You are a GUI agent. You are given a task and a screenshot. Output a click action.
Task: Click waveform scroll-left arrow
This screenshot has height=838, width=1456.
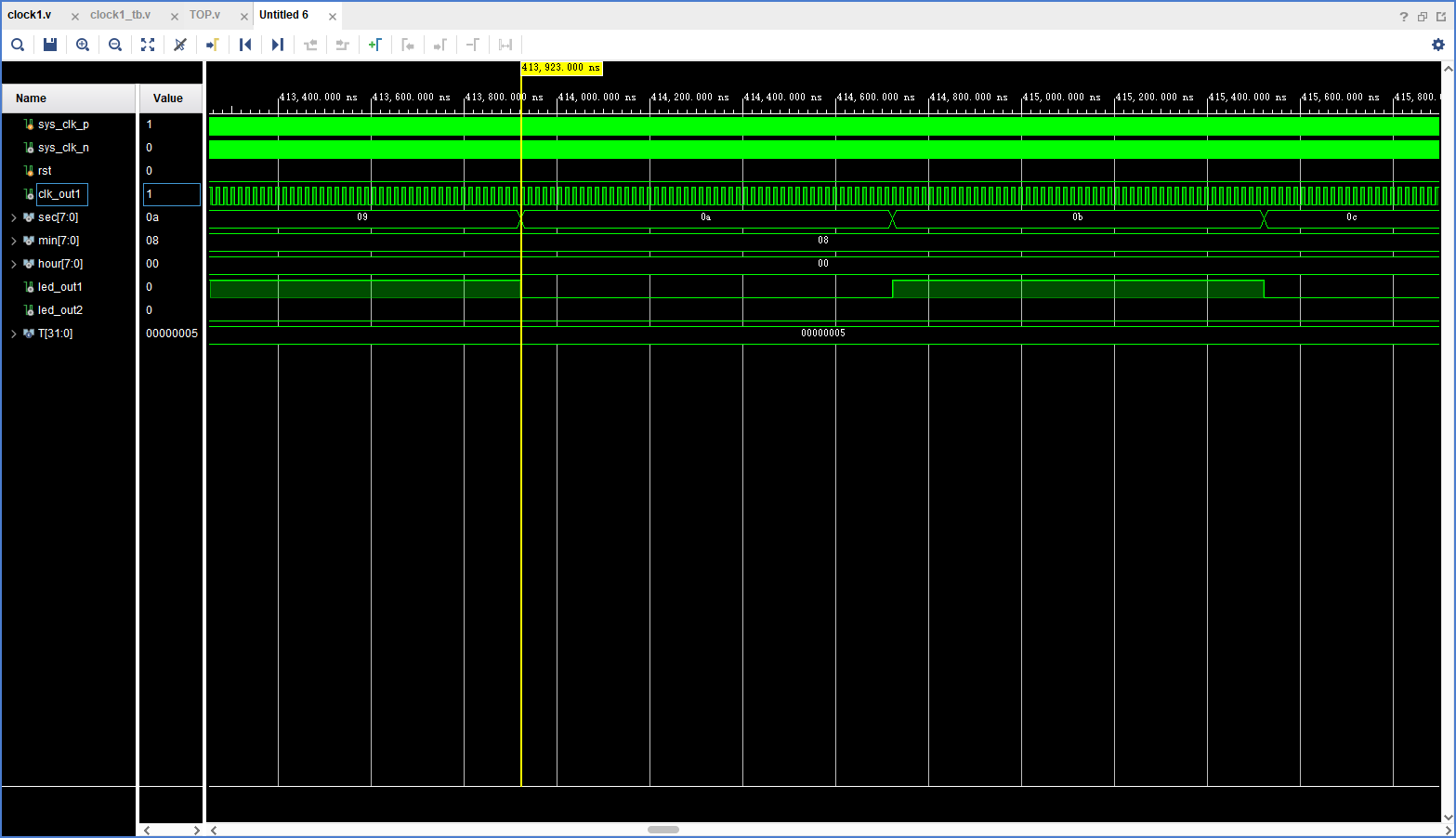214,830
